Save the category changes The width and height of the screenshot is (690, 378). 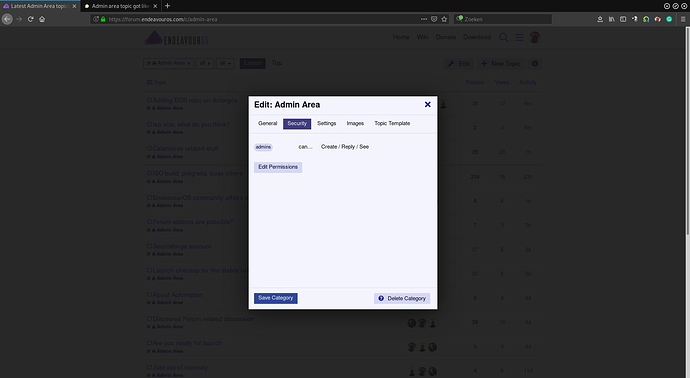click(275, 298)
